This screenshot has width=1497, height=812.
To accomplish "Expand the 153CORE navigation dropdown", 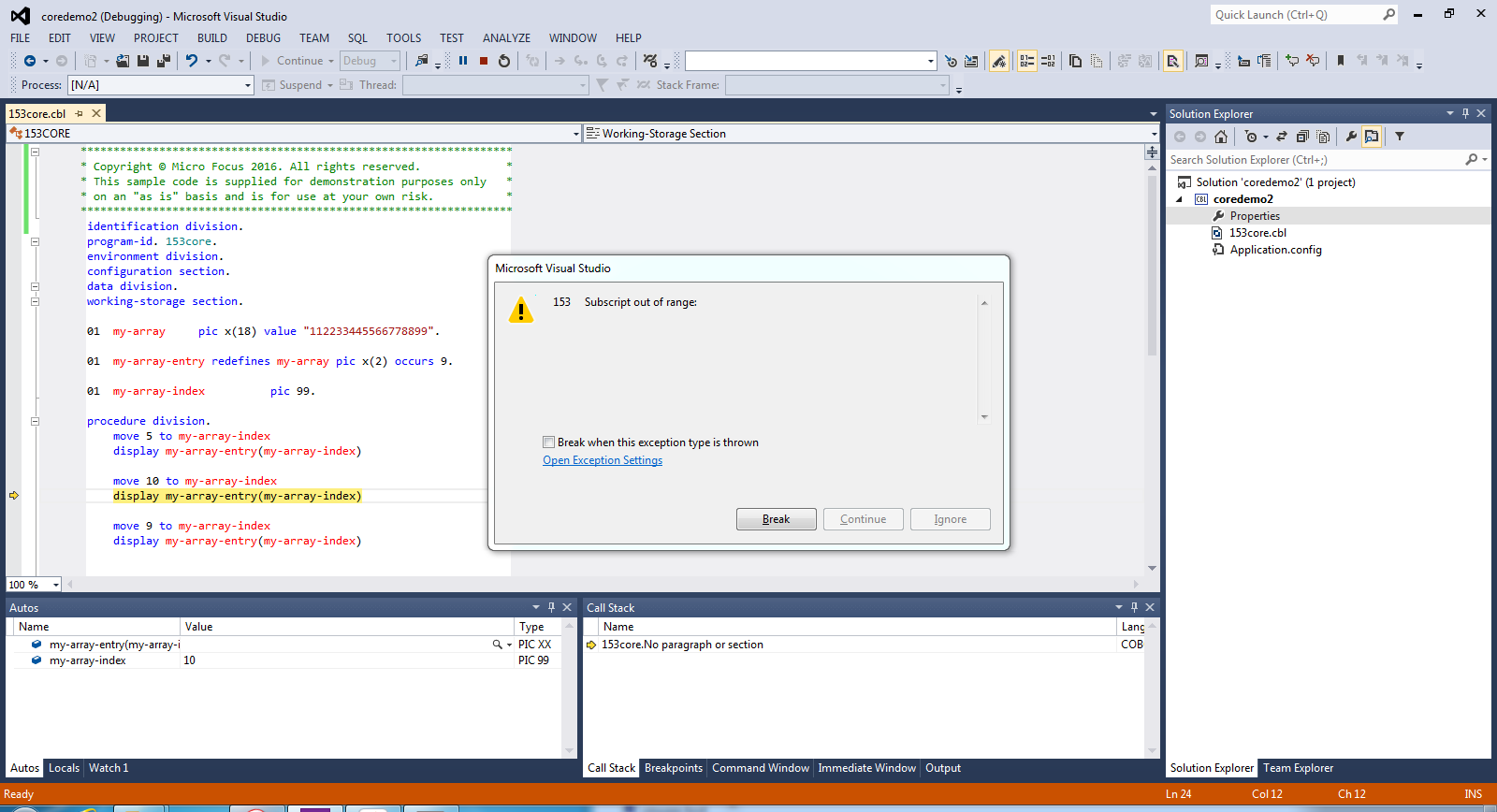I will click(x=575, y=134).
